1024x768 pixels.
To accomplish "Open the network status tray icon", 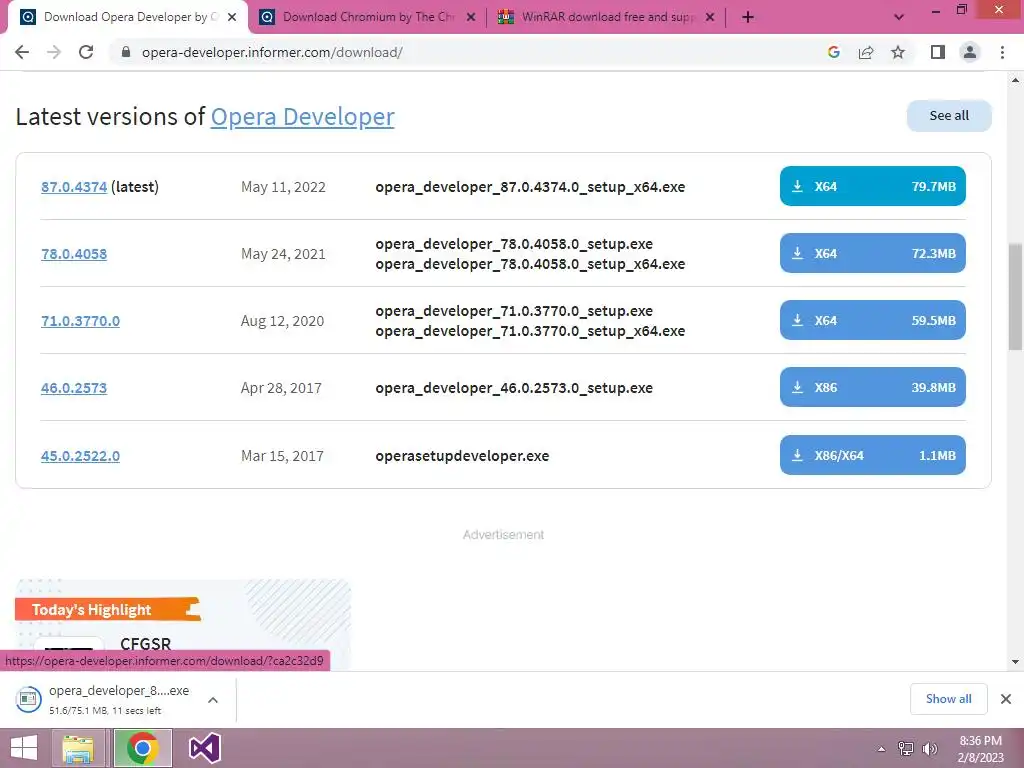I will coord(906,749).
